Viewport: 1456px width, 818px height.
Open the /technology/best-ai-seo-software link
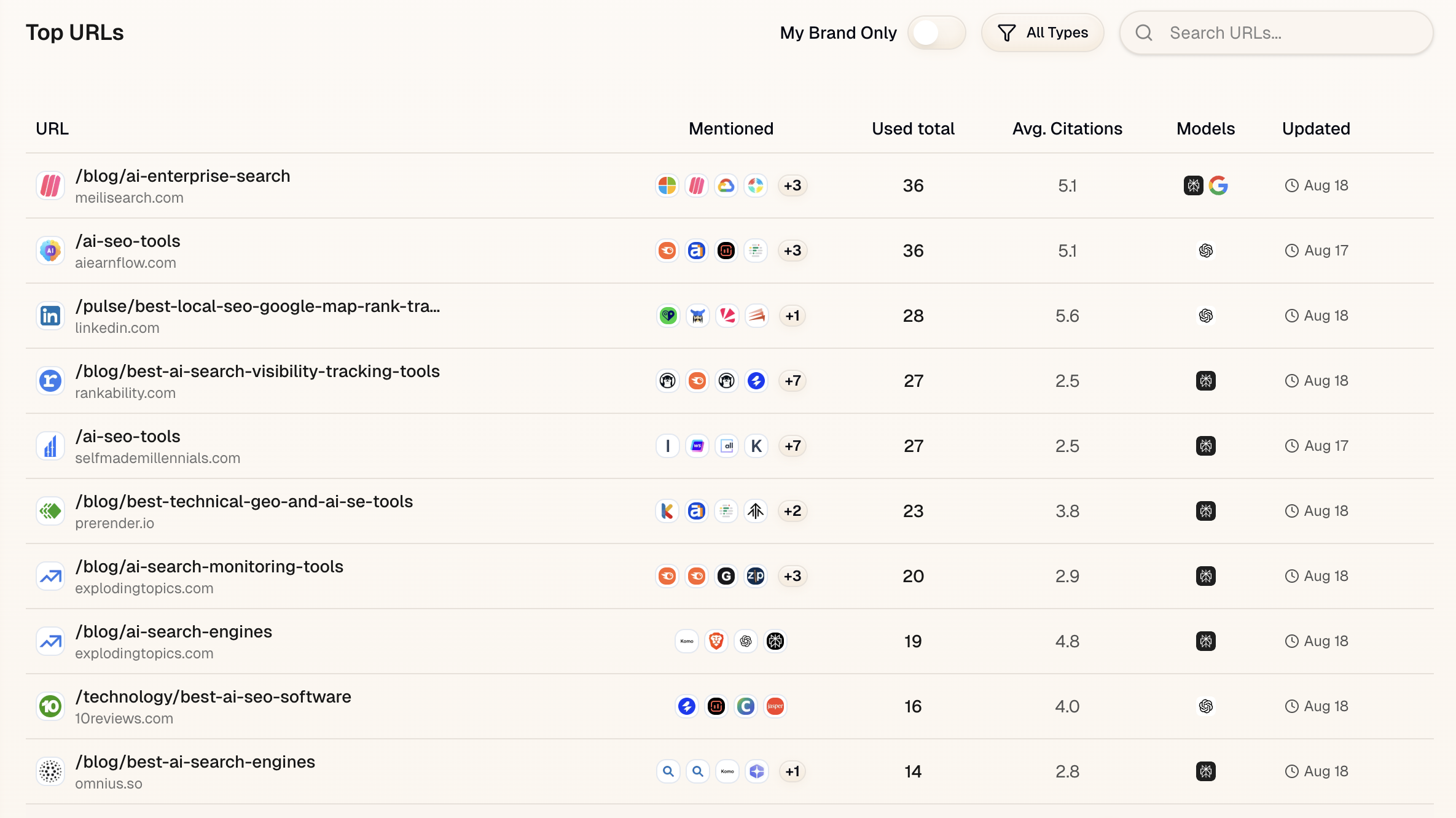coord(213,697)
